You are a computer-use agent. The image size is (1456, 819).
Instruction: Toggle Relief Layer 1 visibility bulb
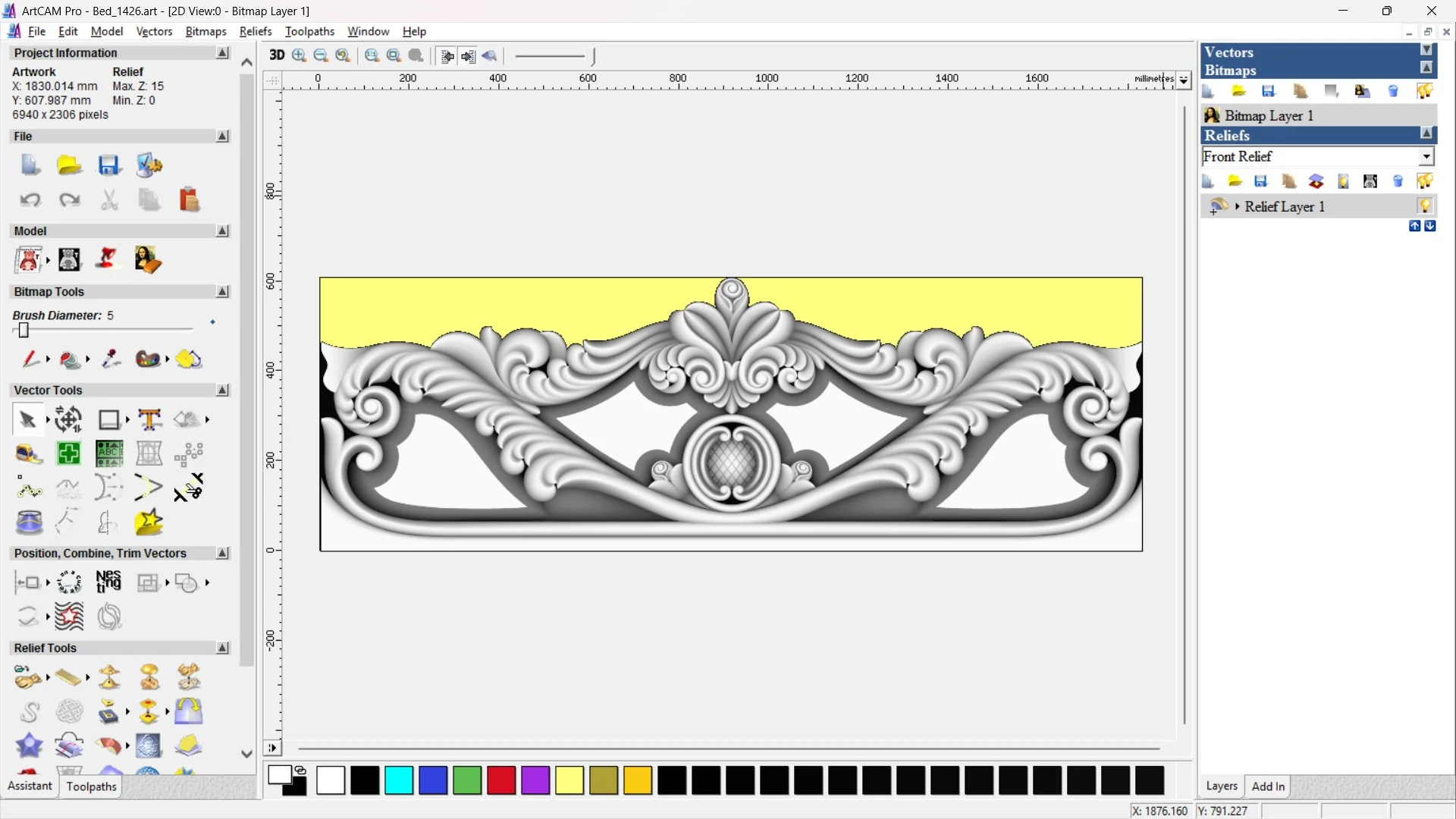[1425, 206]
